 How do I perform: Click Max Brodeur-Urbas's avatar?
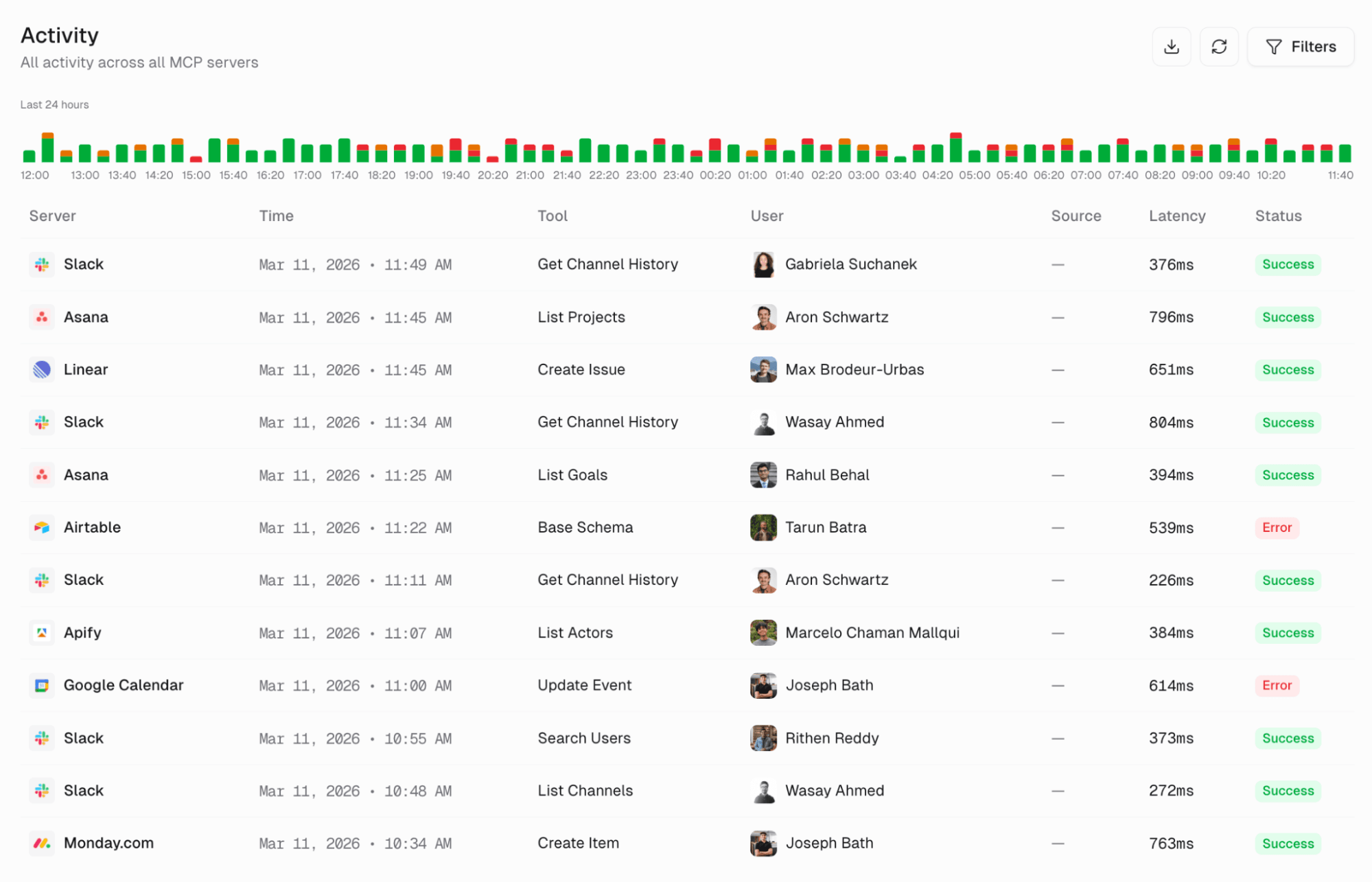pos(763,369)
